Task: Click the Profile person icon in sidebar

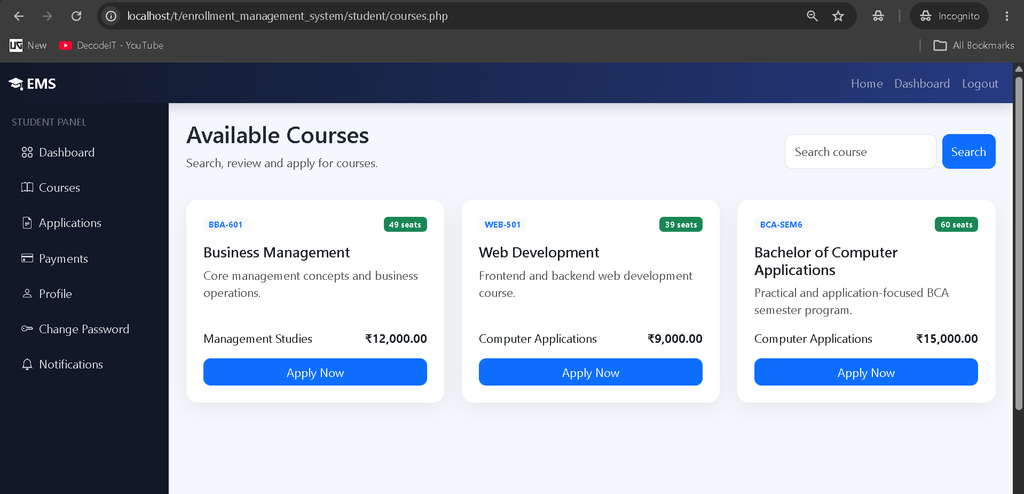Action: pos(27,293)
